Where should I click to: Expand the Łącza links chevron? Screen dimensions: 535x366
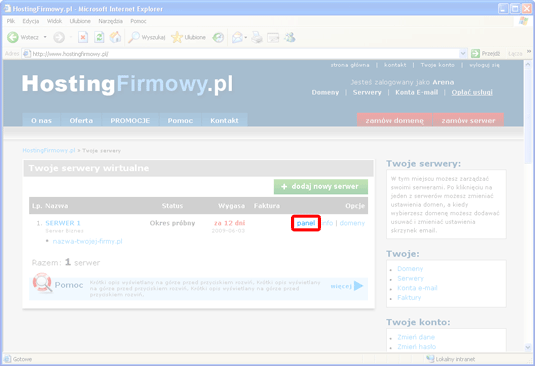529,52
